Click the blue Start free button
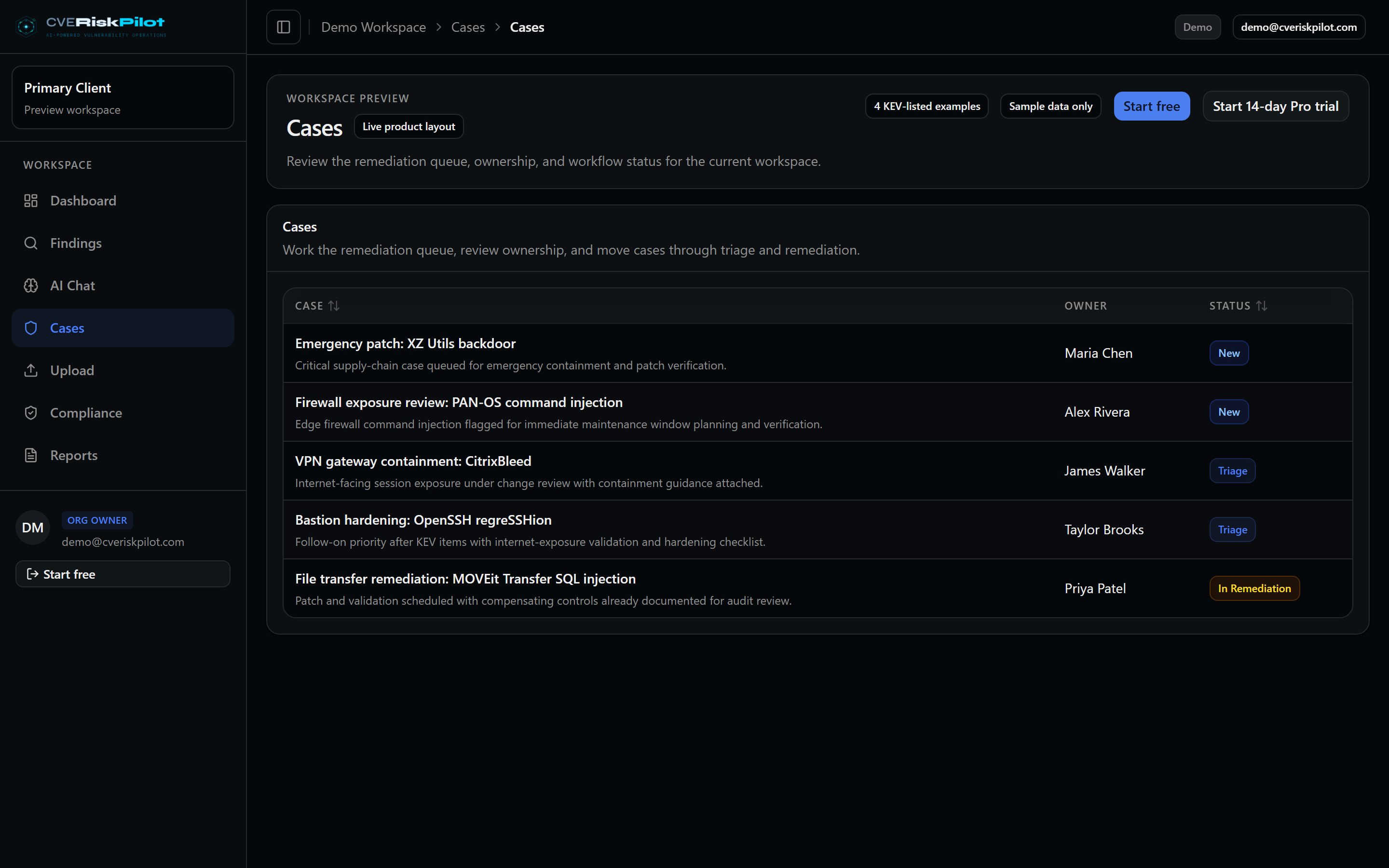The height and width of the screenshot is (868, 1389). point(1151,106)
